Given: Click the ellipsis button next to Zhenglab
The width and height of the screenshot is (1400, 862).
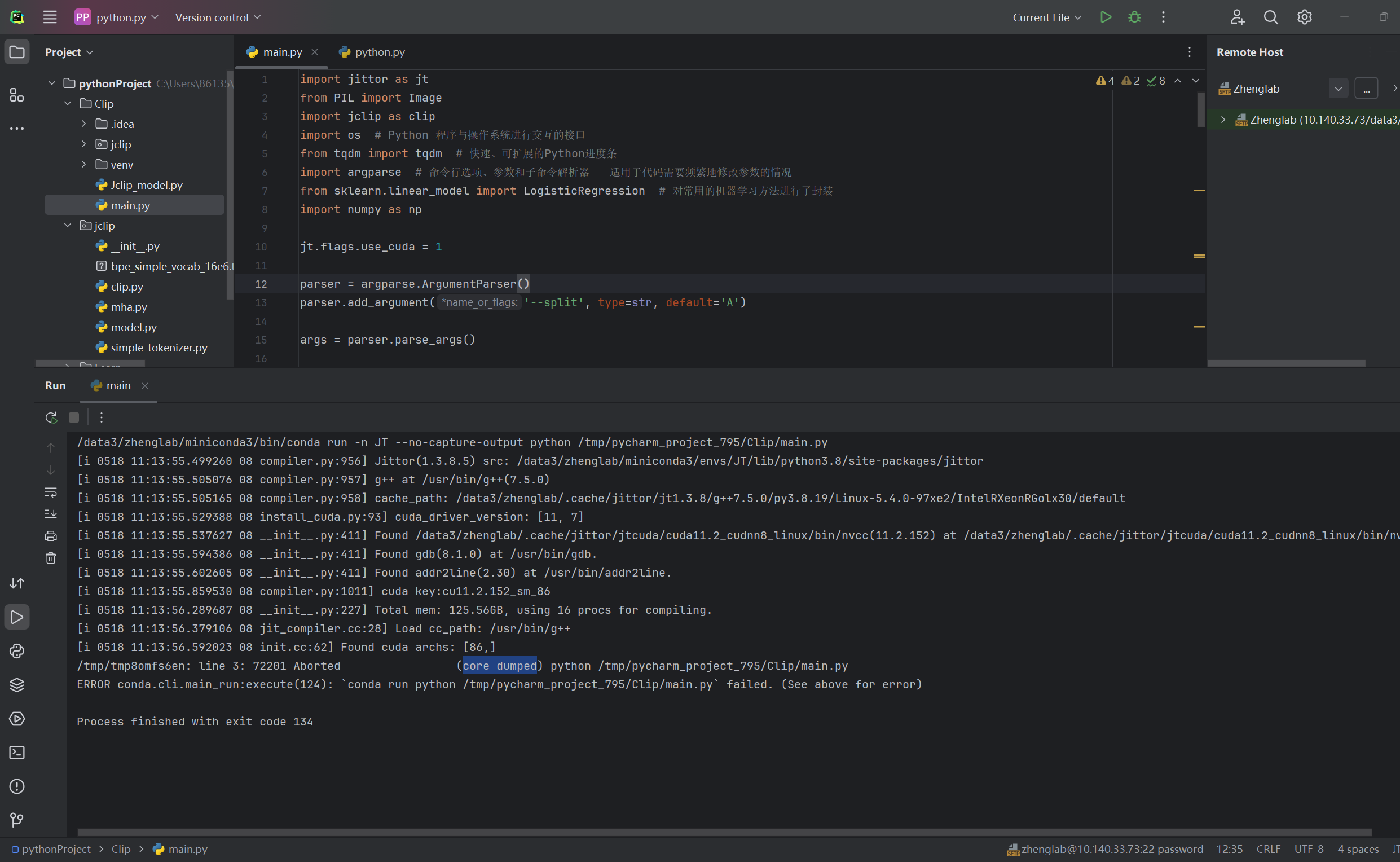Looking at the screenshot, I should click(1366, 89).
